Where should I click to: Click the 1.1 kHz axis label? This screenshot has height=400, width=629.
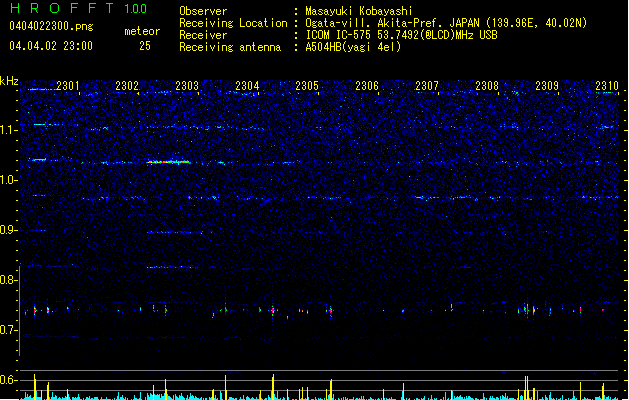coord(9,130)
